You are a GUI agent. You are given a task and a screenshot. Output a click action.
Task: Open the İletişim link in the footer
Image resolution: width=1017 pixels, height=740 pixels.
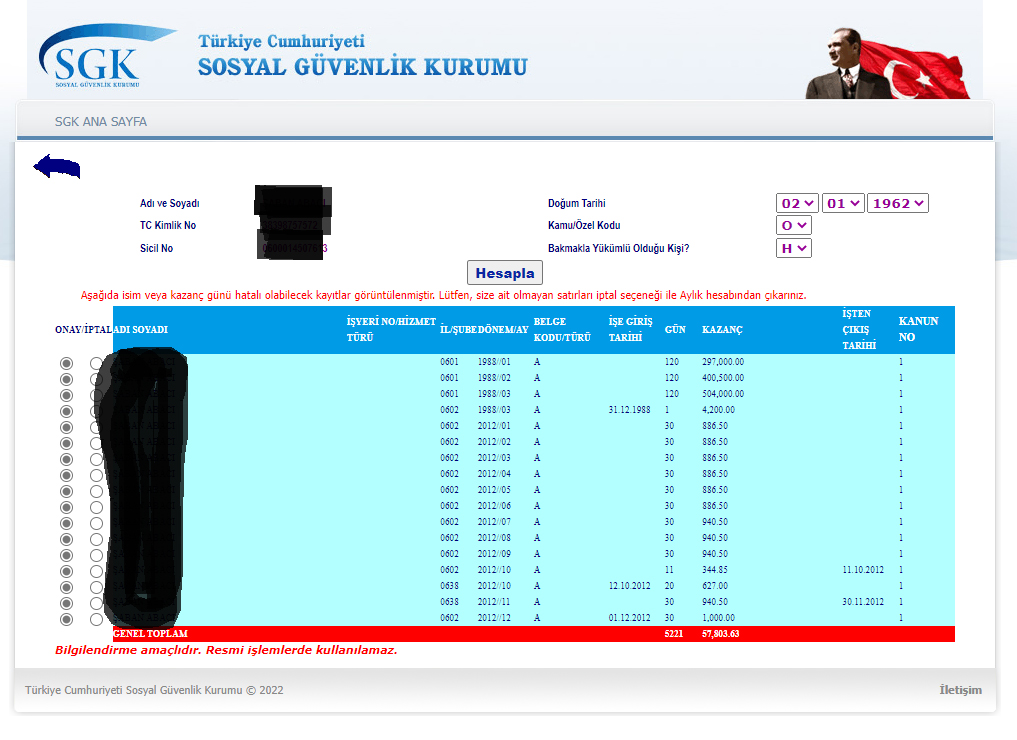(960, 690)
